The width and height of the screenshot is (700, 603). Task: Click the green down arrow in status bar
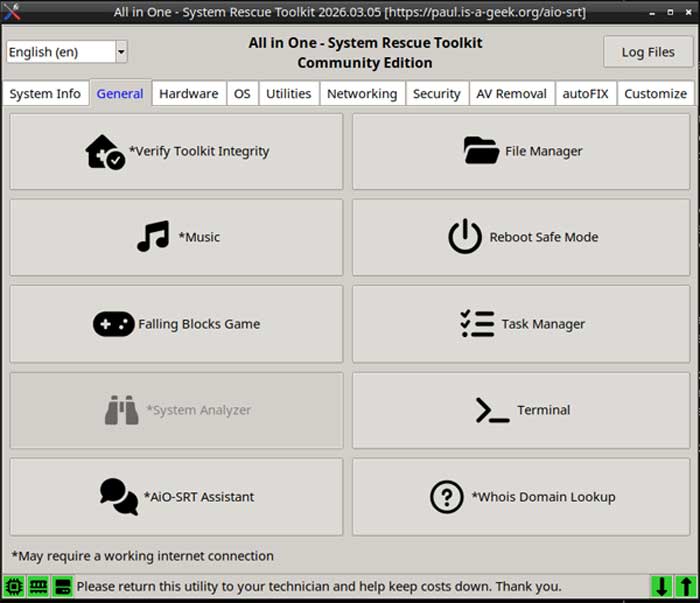pyautogui.click(x=661, y=586)
